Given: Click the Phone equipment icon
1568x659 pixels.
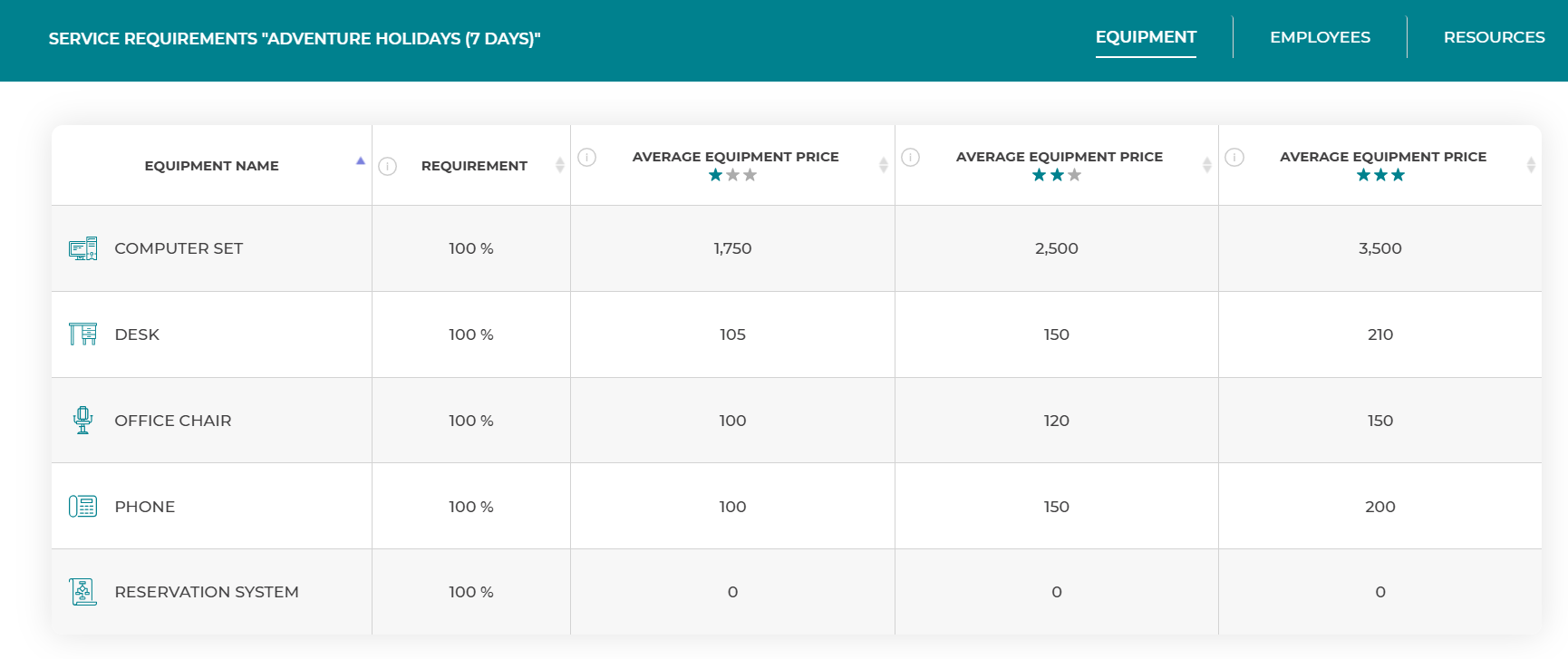Looking at the screenshot, I should [82, 507].
